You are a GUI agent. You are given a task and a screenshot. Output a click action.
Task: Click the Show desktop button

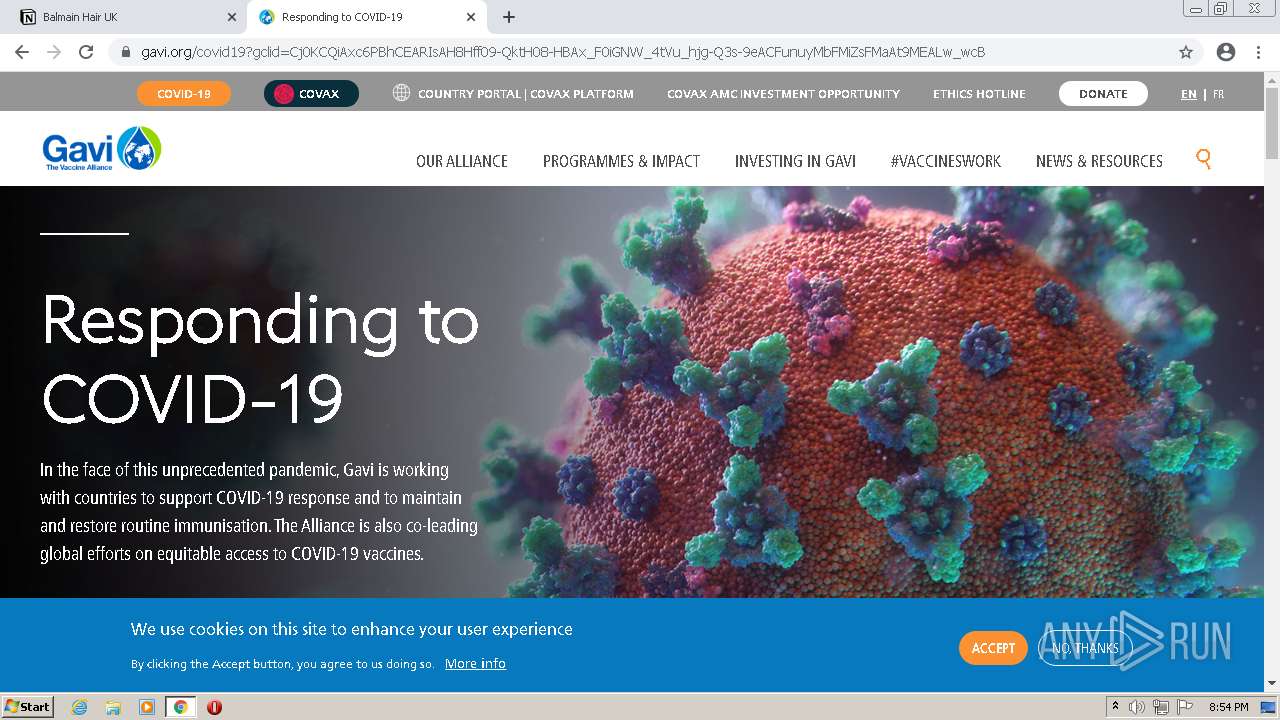(x=1269, y=707)
